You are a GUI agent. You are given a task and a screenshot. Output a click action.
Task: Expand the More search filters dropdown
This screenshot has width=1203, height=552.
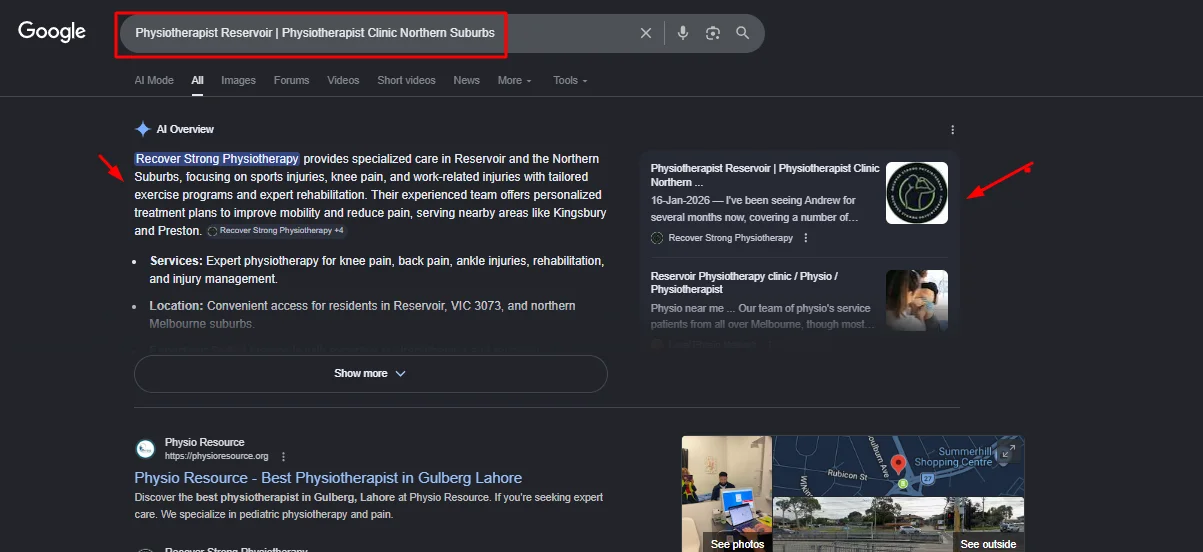tap(515, 80)
